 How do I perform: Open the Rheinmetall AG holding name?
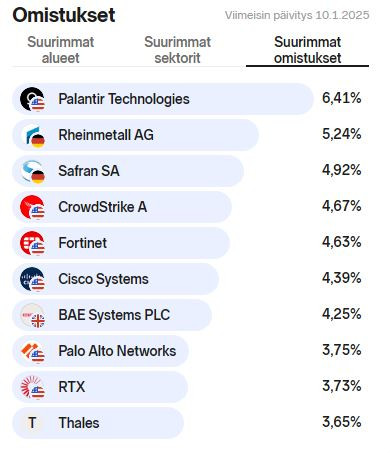coord(106,135)
